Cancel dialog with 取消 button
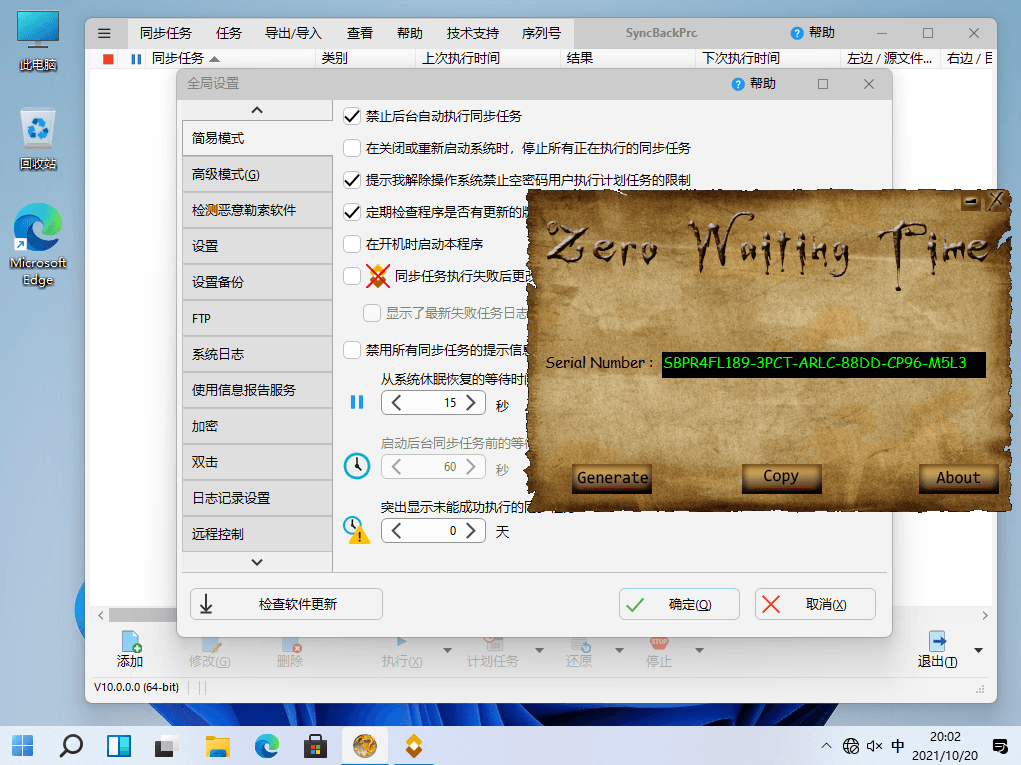Screen dimensions: 1021x765 [815, 604]
